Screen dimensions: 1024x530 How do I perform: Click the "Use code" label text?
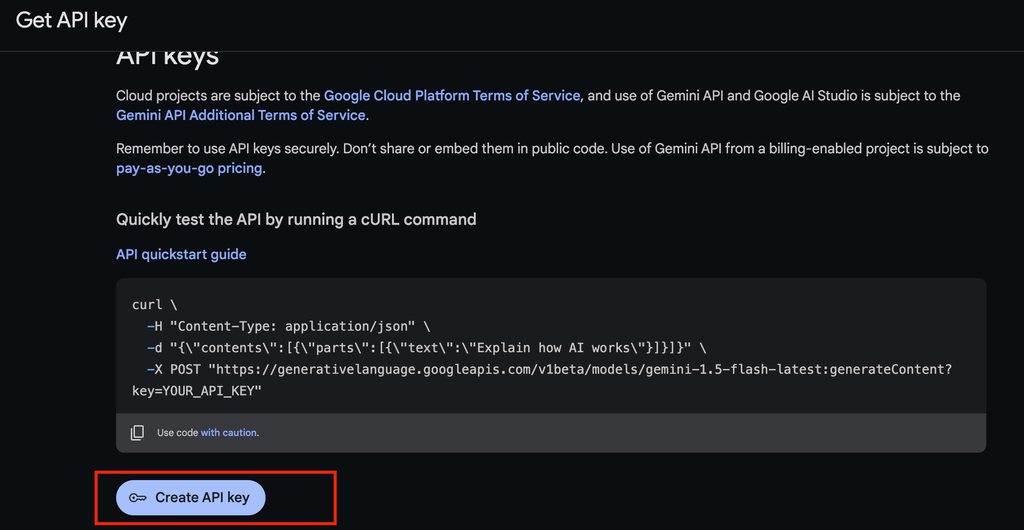pyautogui.click(x=177, y=433)
